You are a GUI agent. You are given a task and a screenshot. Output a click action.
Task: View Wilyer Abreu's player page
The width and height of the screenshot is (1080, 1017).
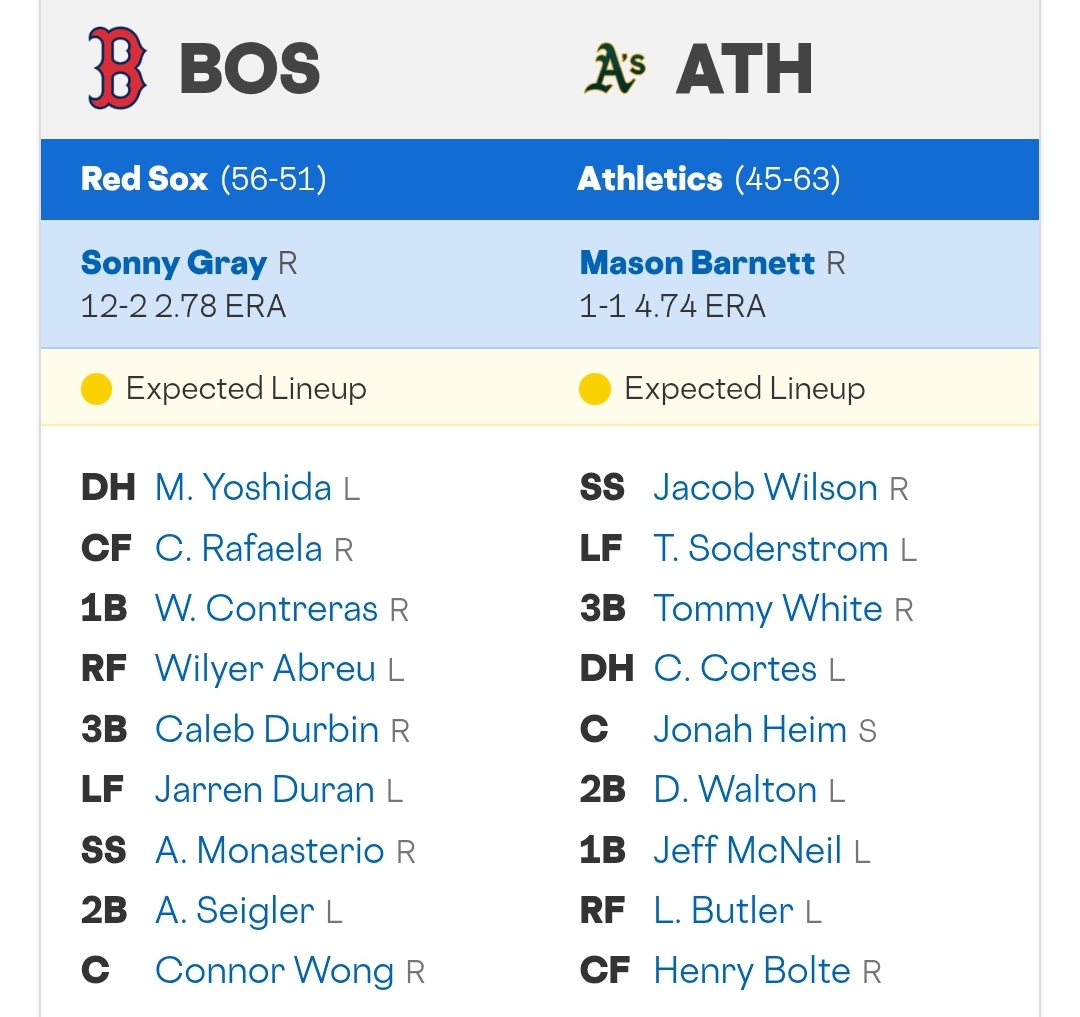(x=265, y=669)
